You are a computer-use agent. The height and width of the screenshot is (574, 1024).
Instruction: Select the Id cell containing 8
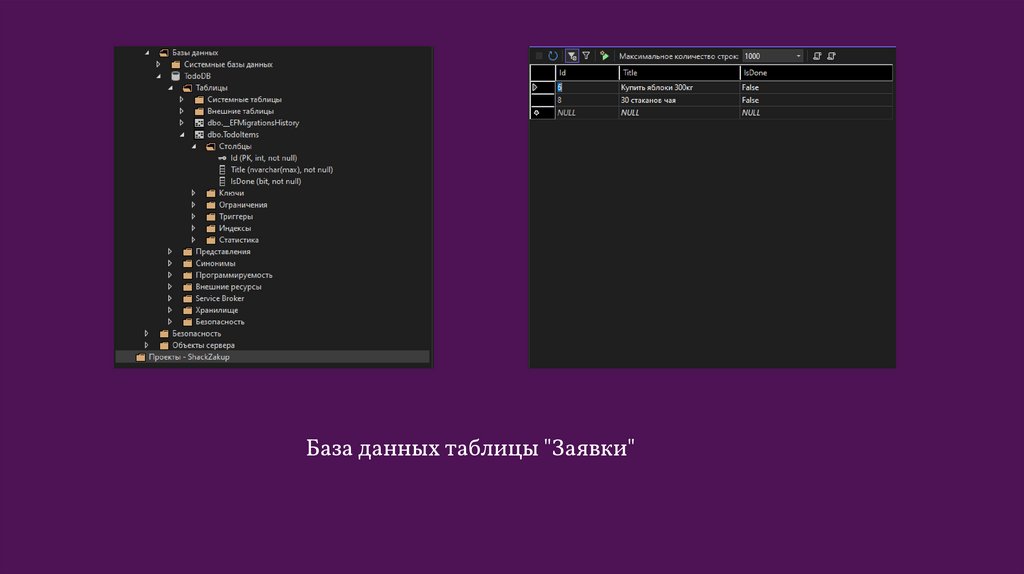tap(587, 100)
